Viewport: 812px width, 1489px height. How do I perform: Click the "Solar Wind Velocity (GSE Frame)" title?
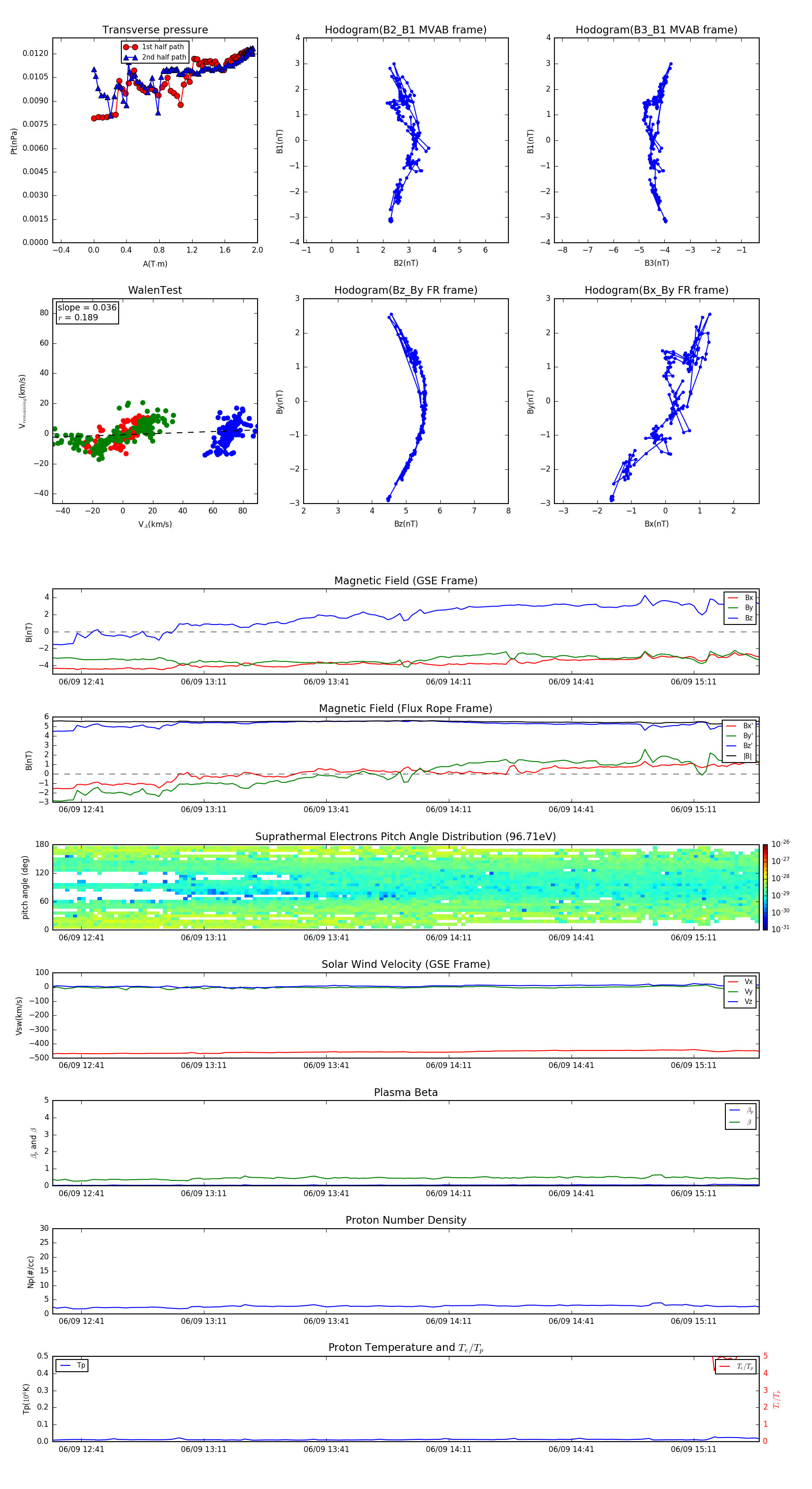[406, 964]
